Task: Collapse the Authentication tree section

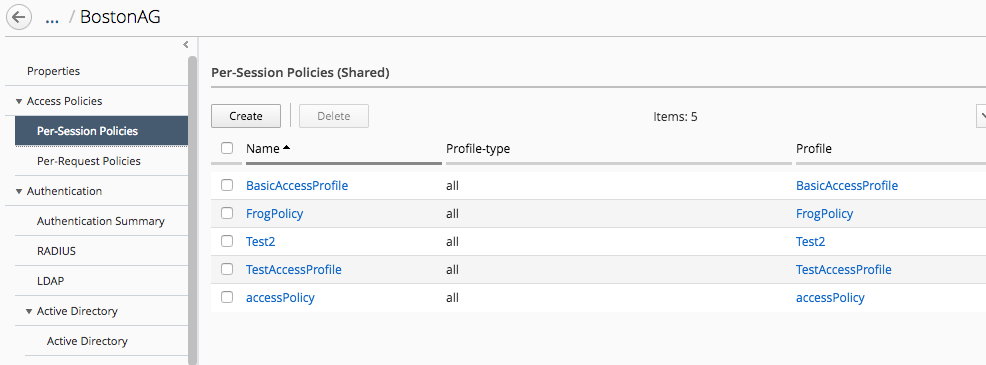Action: (x=19, y=191)
